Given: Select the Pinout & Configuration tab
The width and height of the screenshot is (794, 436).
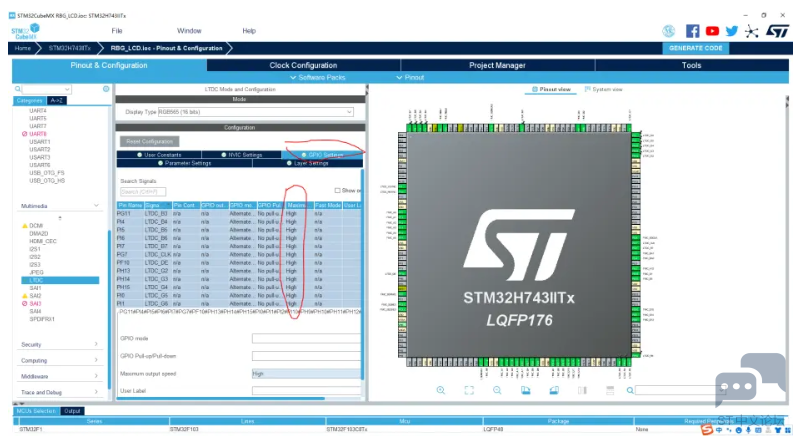Looking at the screenshot, I should (109, 65).
